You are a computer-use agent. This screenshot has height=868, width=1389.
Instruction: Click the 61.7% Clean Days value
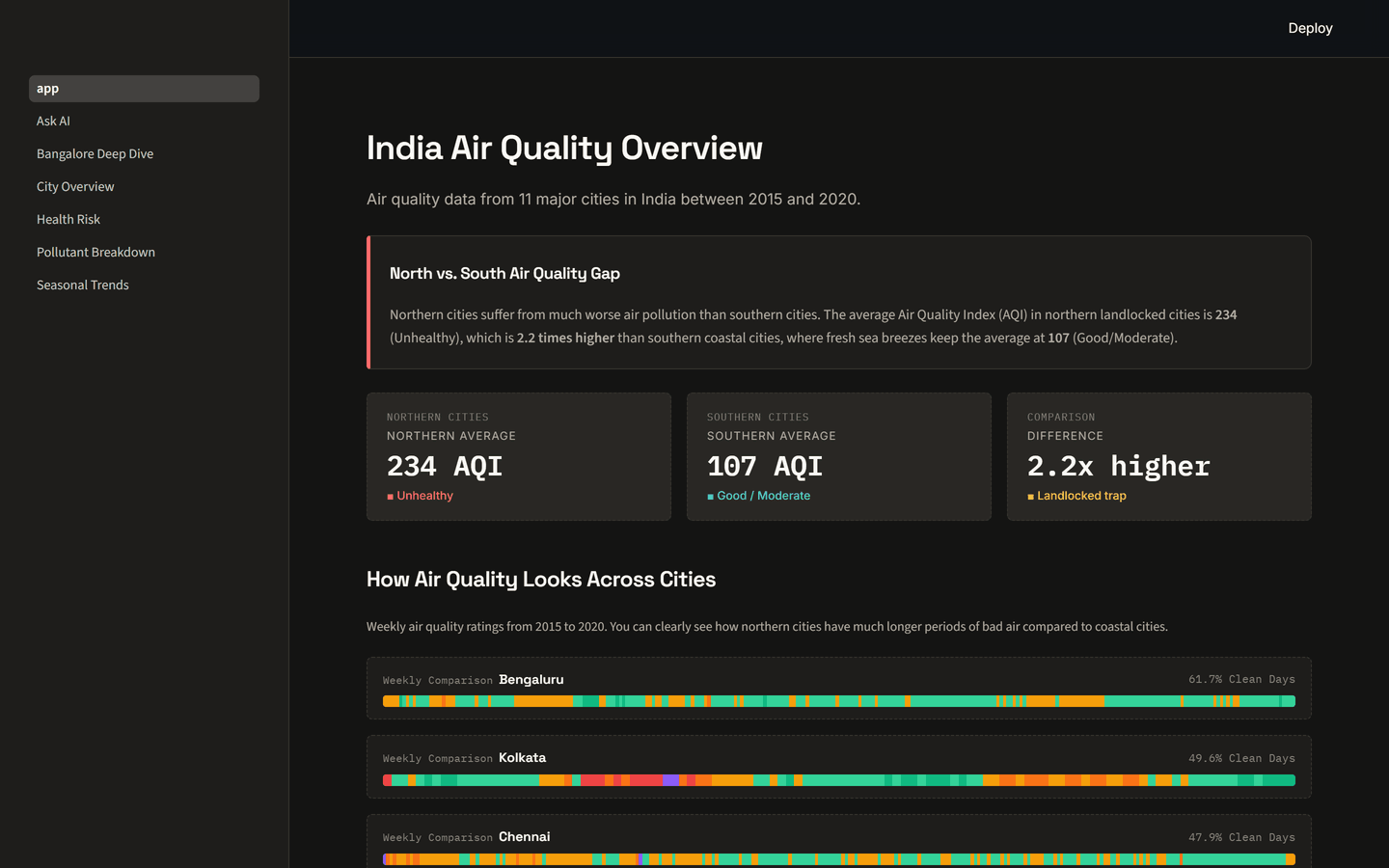click(x=1241, y=680)
